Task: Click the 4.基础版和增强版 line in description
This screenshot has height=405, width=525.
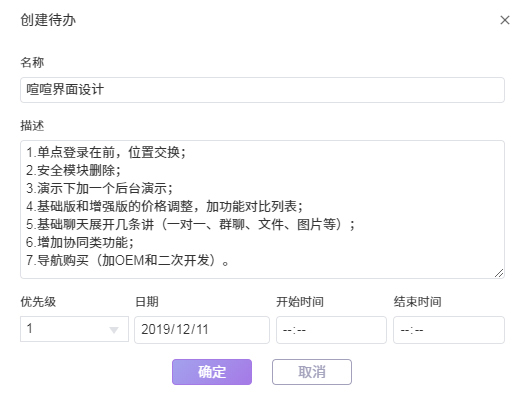Action: (x=164, y=207)
